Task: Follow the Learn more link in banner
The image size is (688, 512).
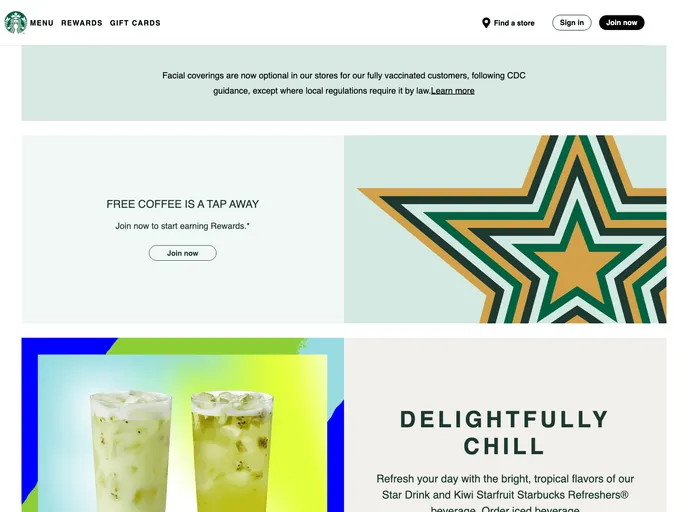Action: (452, 91)
